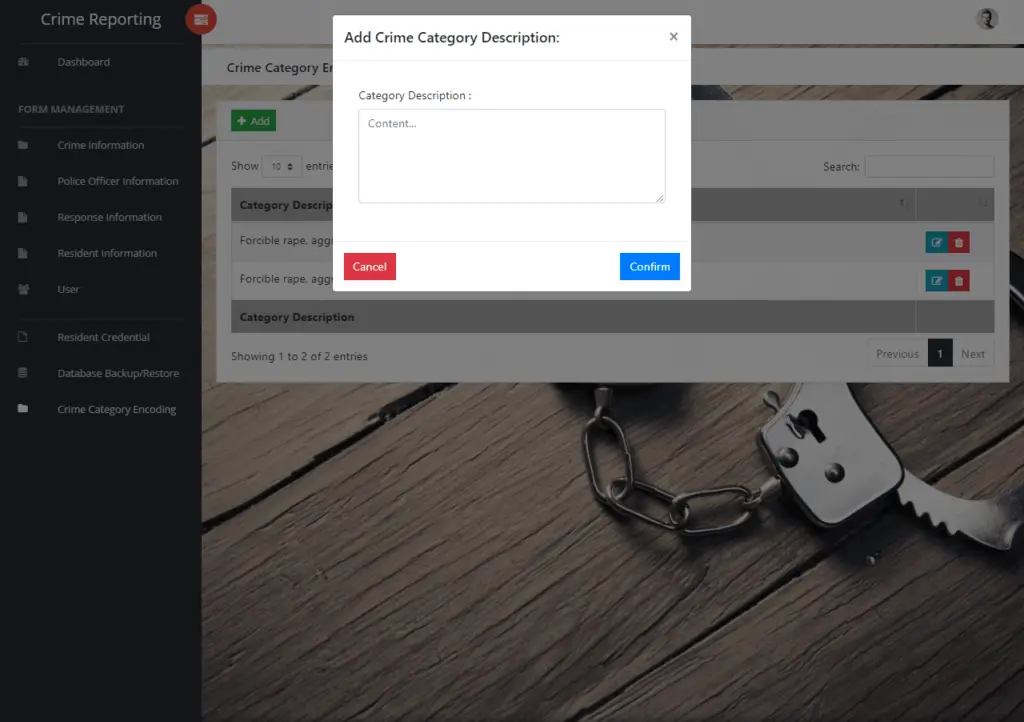Image resolution: width=1024 pixels, height=722 pixels.
Task: Click the Confirm button in the dialog
Action: [649, 266]
